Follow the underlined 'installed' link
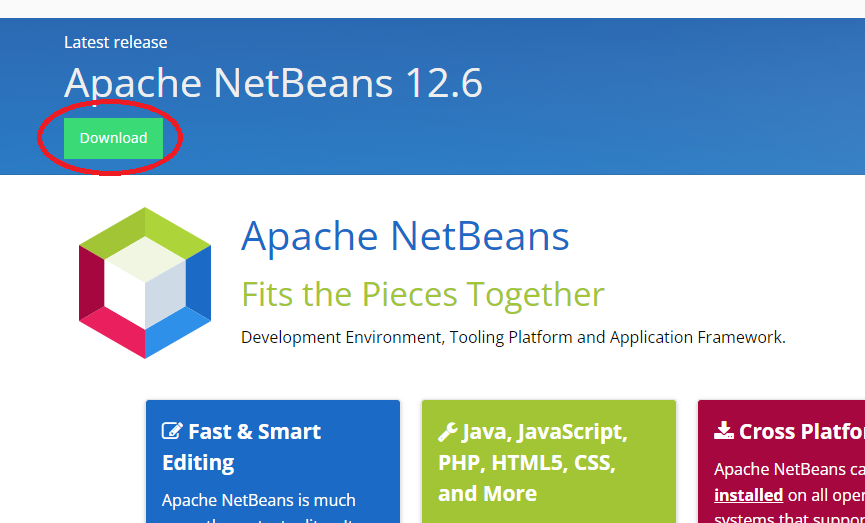 pos(749,495)
